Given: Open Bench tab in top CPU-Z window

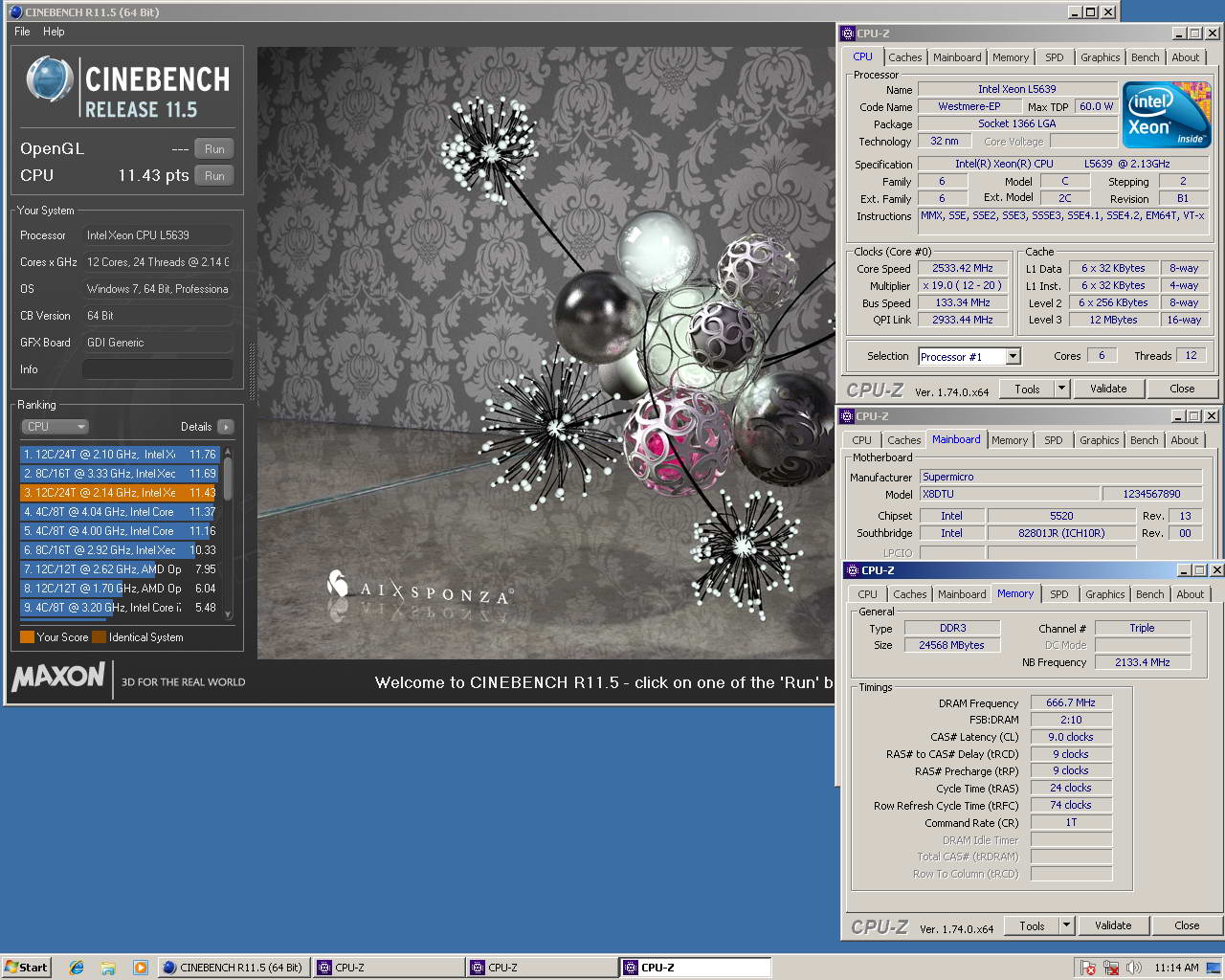Looking at the screenshot, I should 1145,57.
